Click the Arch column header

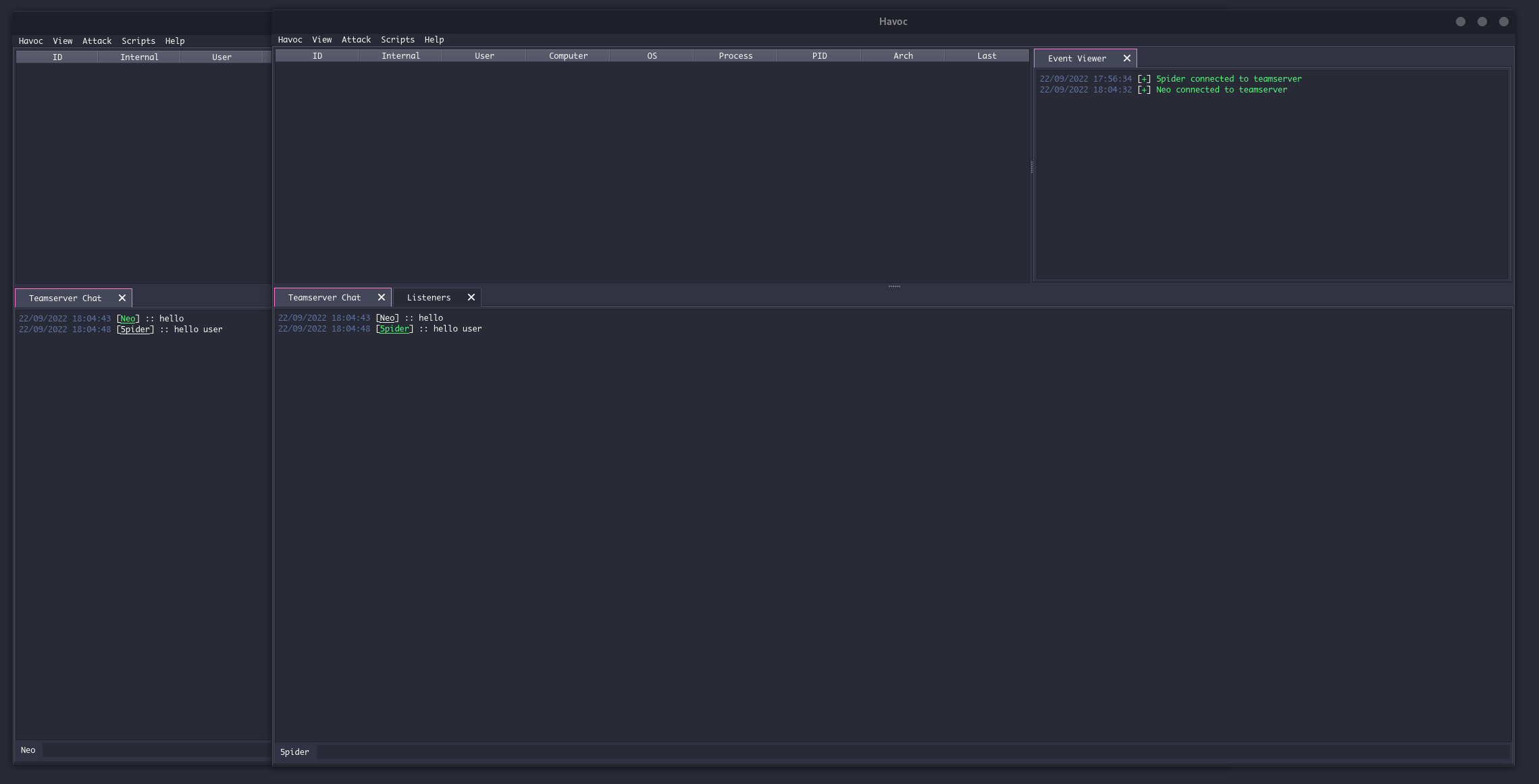click(903, 56)
